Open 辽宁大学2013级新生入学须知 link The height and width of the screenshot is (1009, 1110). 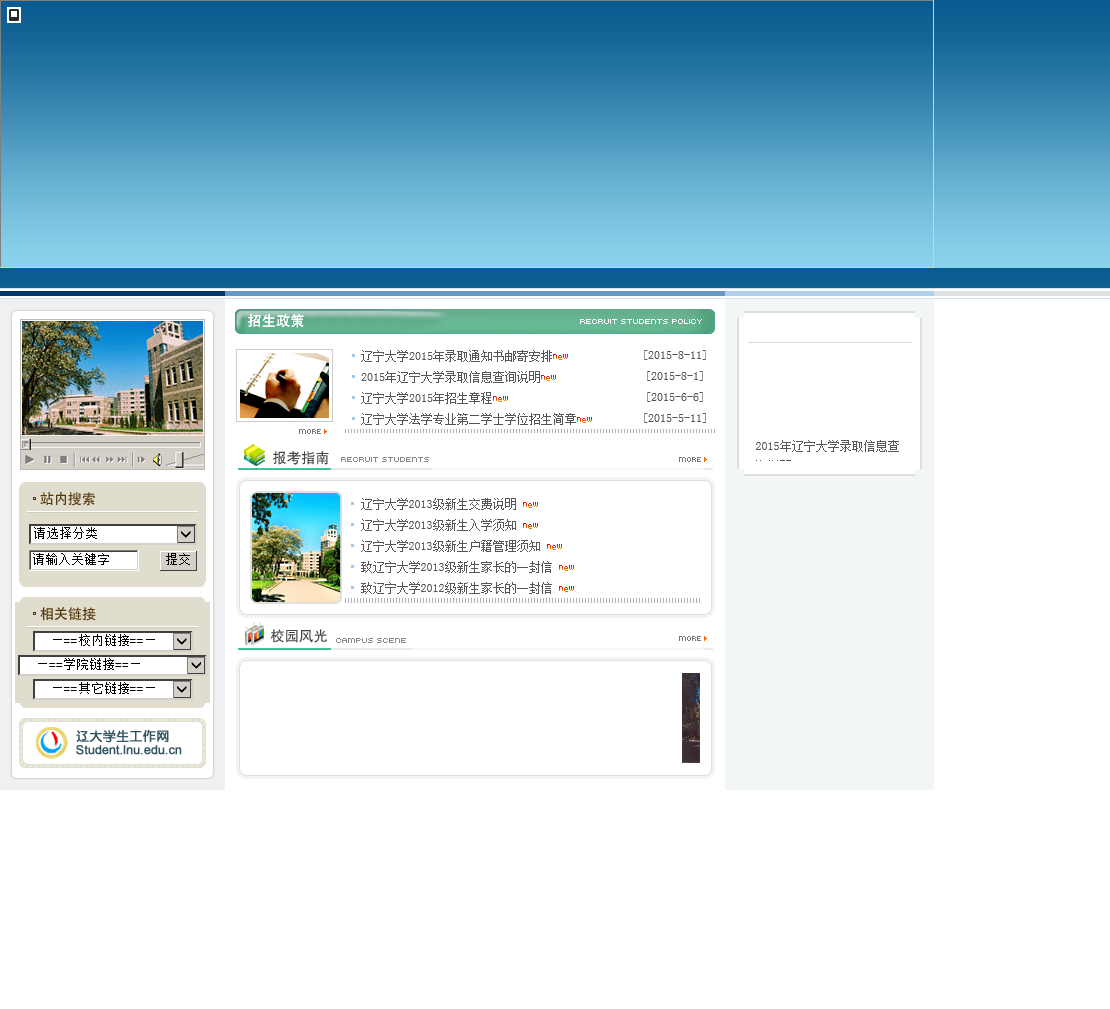click(x=438, y=525)
